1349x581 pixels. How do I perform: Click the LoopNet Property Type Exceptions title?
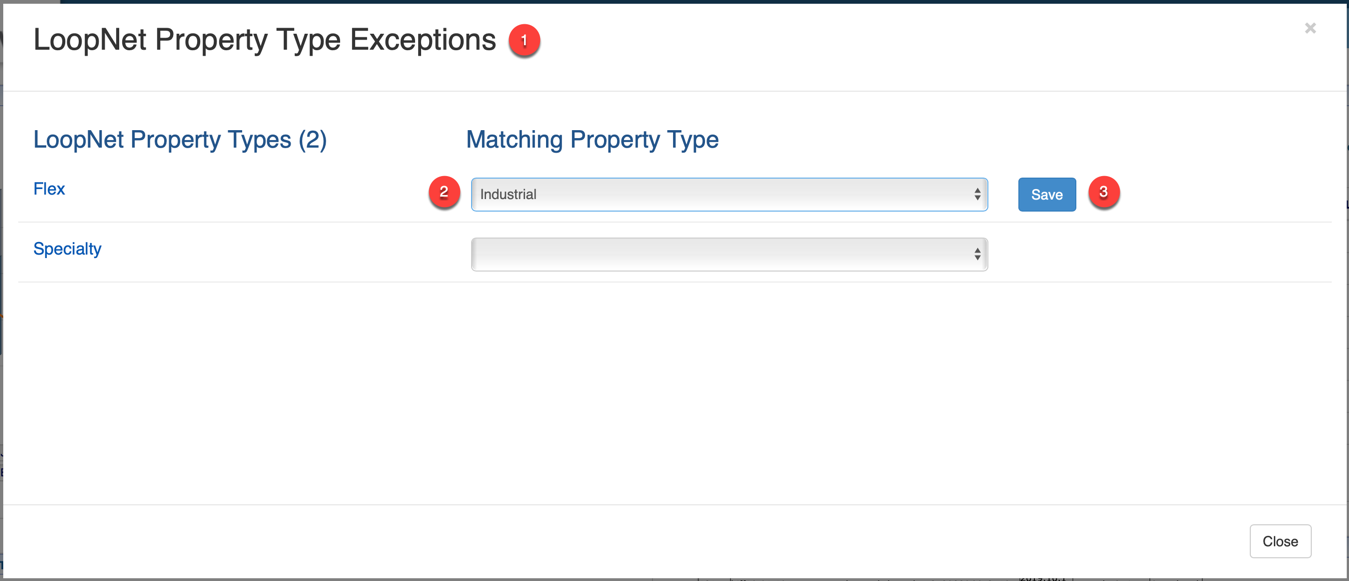(x=264, y=41)
